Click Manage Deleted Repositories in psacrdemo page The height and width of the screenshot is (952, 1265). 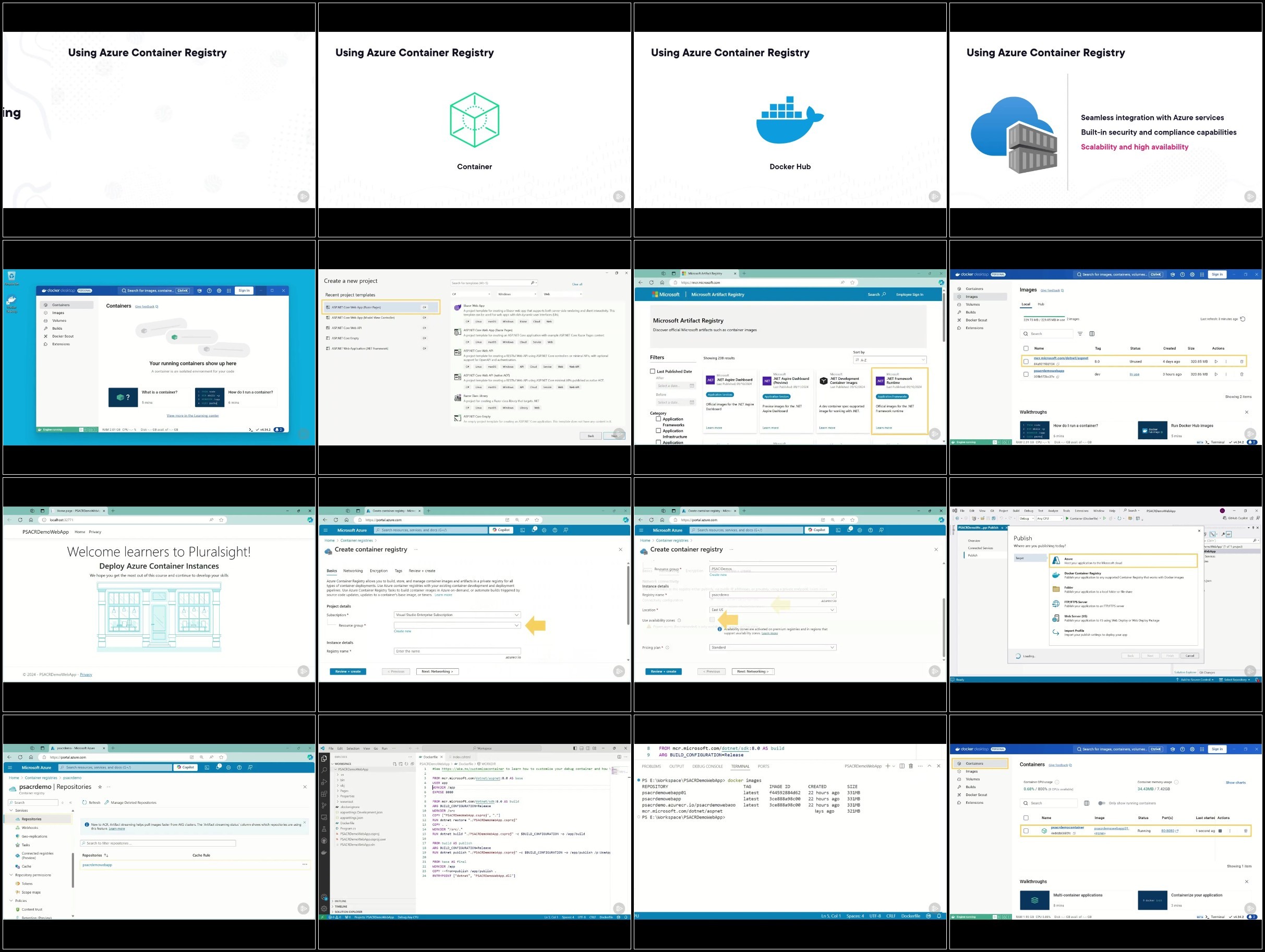click(130, 803)
